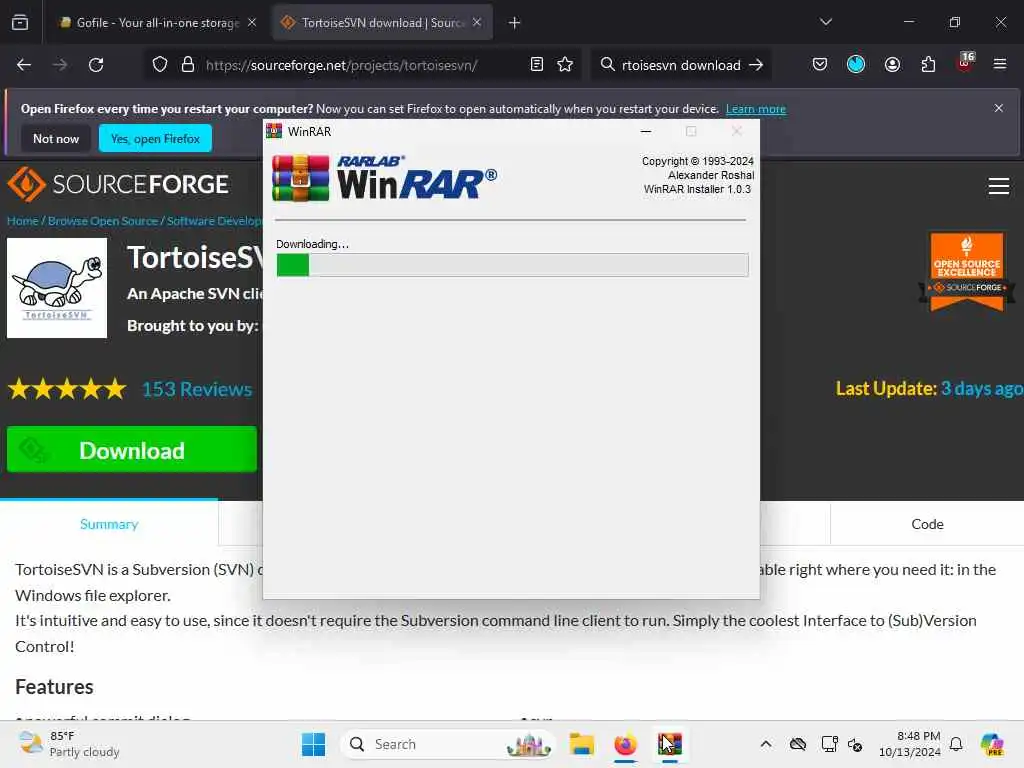
Task: Dismiss the Firefox startup notification bar
Action: point(999,108)
